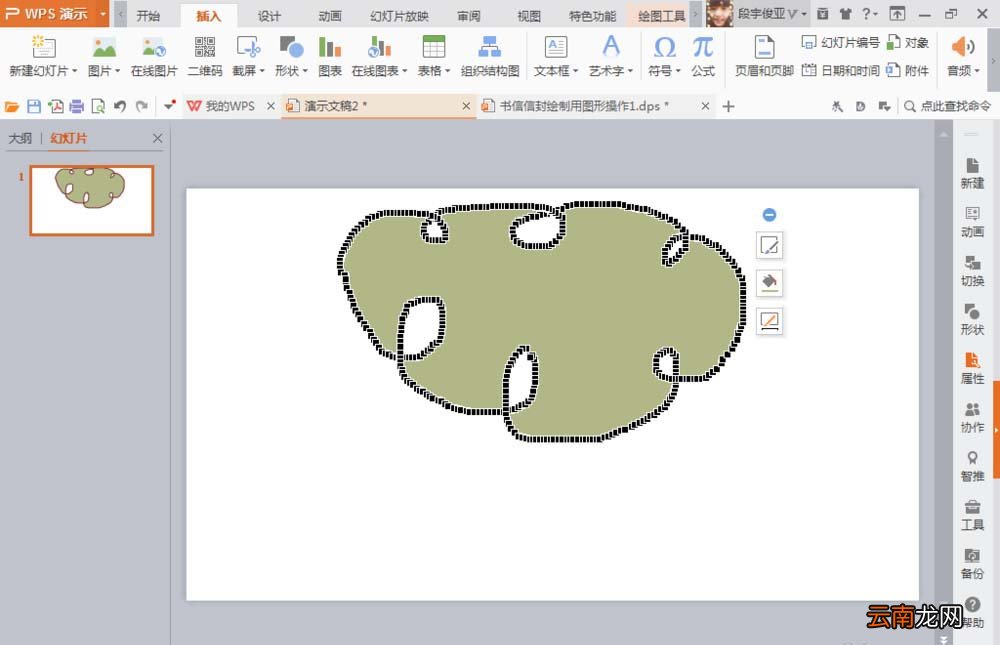Open the 属性 properties side panel
Viewport: 1000px width, 645px height.
coord(972,368)
